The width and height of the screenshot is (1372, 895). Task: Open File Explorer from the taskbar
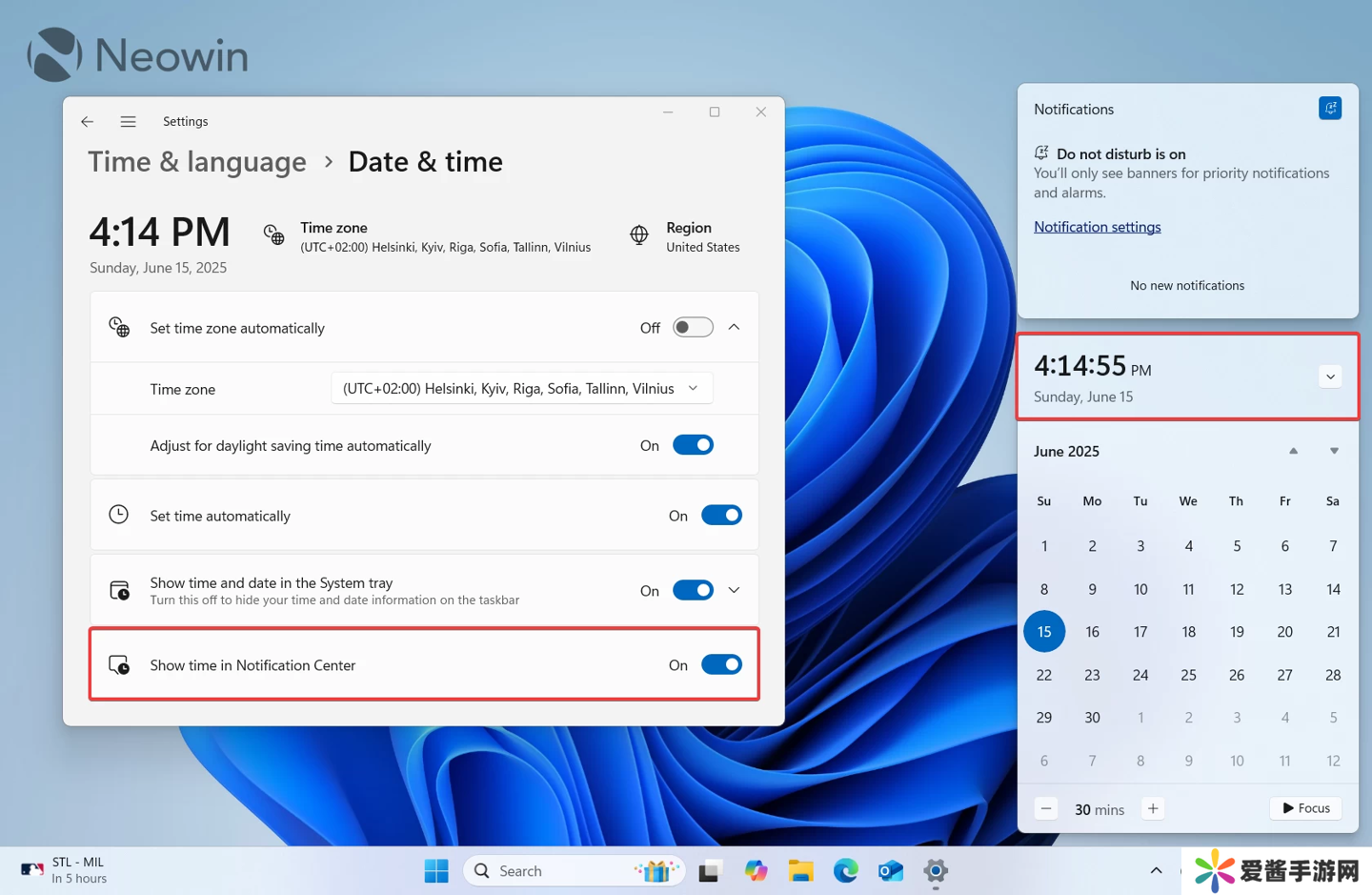coord(800,870)
